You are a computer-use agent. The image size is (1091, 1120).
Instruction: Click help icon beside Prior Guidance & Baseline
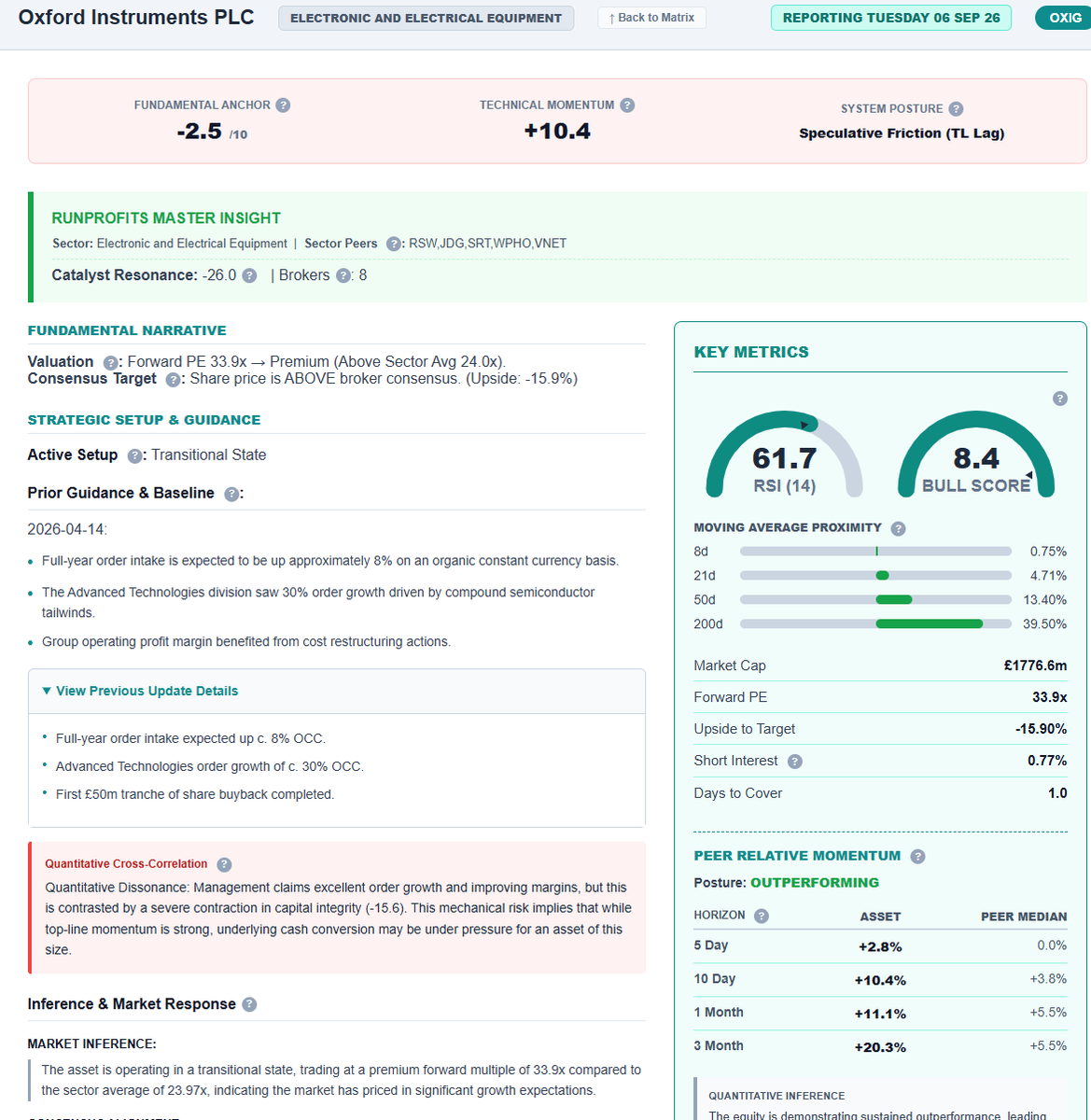[x=231, y=494]
